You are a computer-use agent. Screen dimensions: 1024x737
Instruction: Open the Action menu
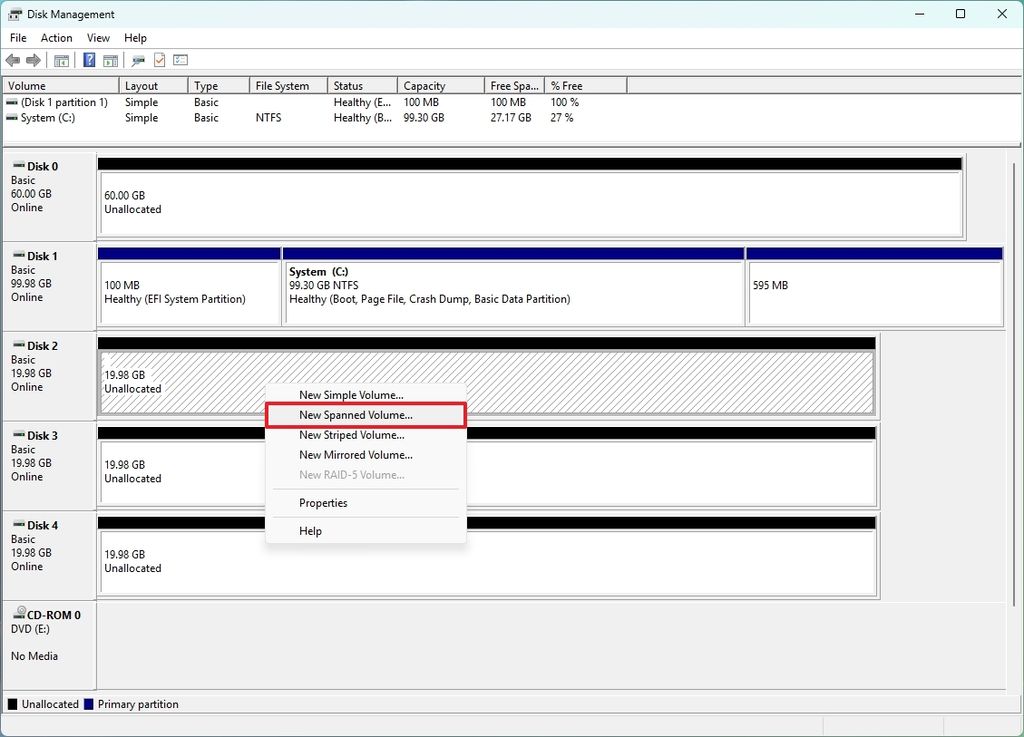click(56, 38)
